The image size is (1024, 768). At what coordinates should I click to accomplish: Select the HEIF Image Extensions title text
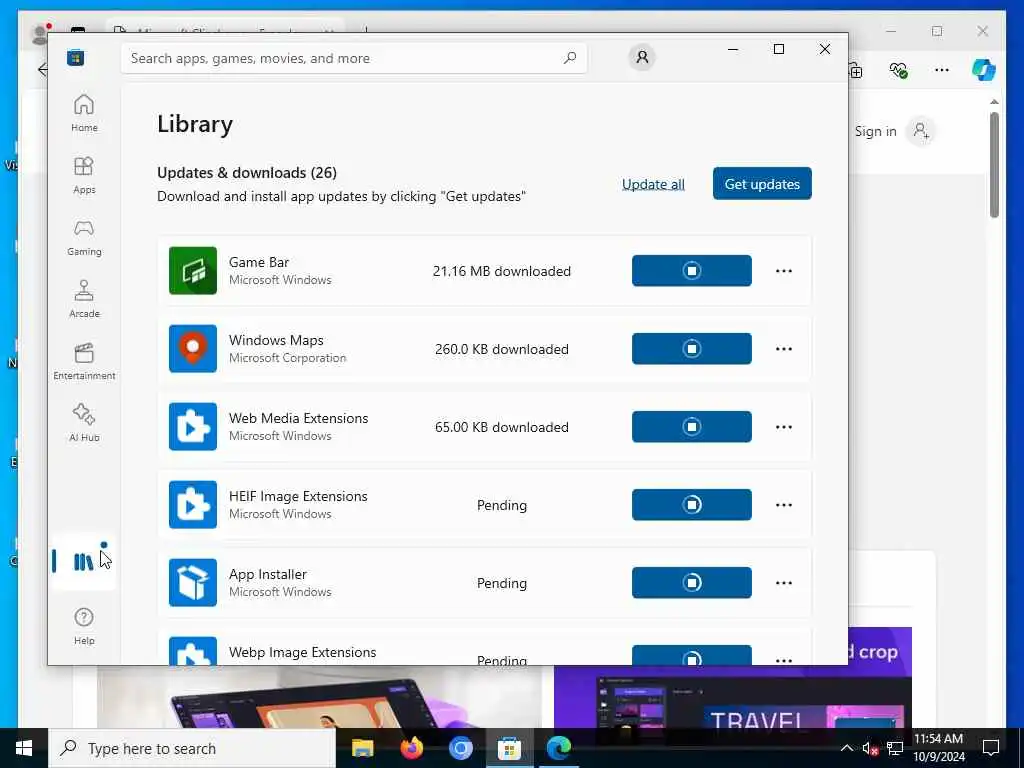298,496
